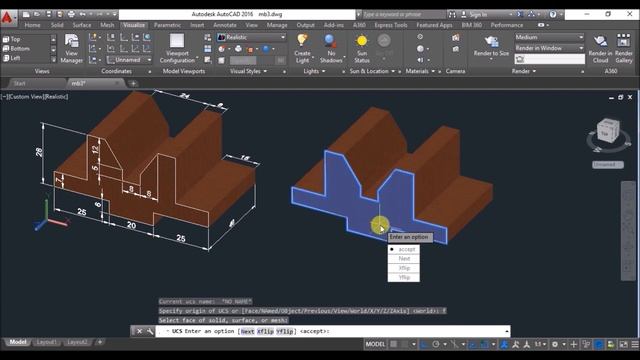Expand the Render panel
The image size is (640, 360).
[524, 71]
